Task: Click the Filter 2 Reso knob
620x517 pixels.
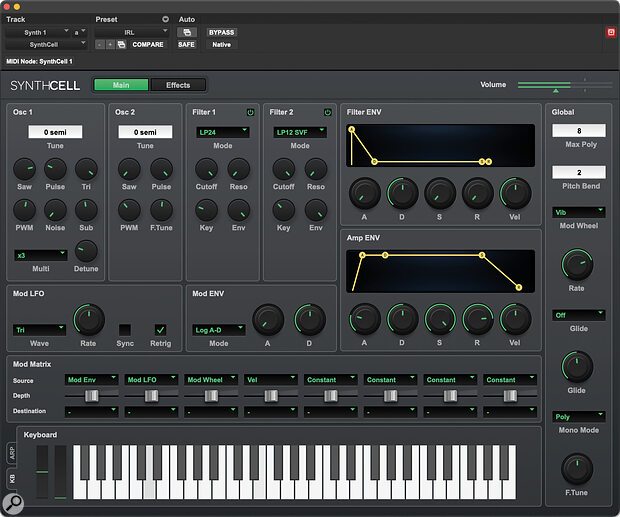Action: (316, 169)
